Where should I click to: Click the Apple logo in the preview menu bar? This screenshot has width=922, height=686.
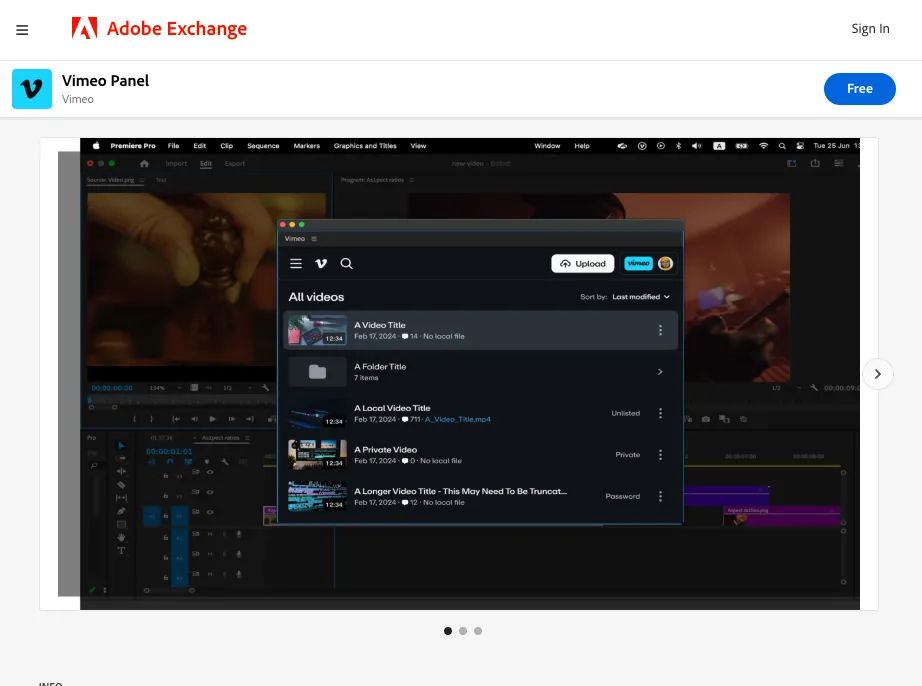coord(96,146)
